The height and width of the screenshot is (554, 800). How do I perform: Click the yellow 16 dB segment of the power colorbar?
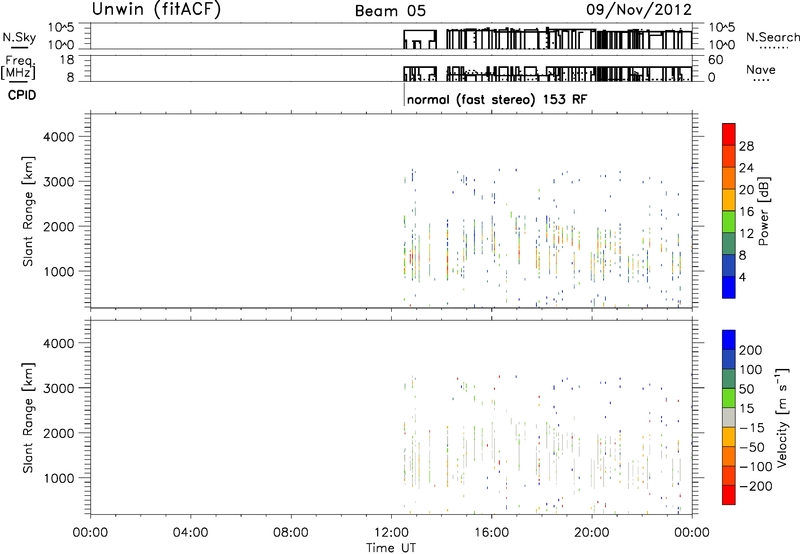(x=729, y=199)
